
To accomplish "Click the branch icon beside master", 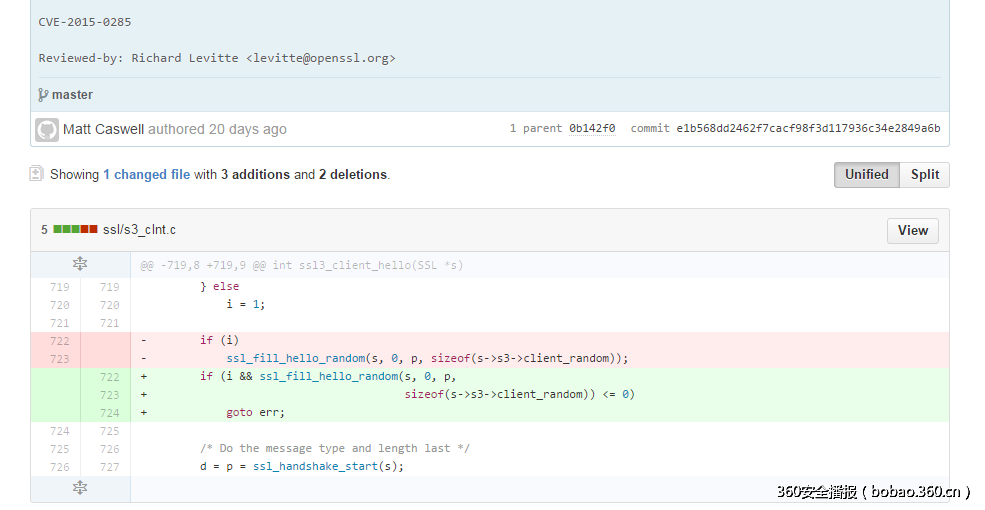I will click(x=43, y=95).
